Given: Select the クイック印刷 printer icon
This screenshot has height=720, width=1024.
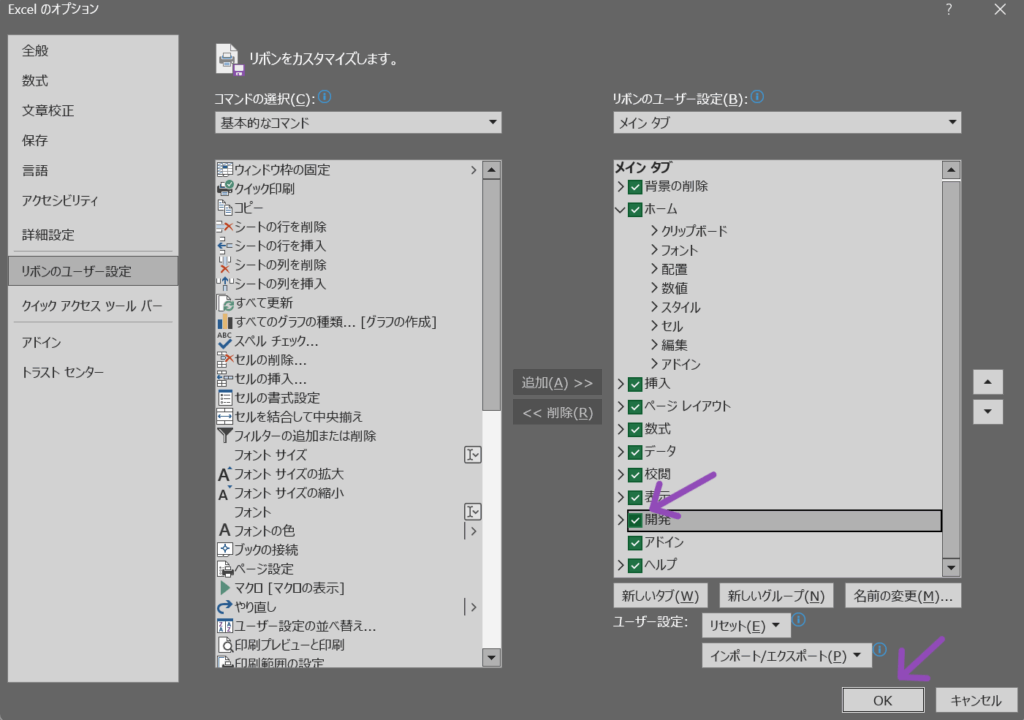Looking at the screenshot, I should [x=224, y=189].
